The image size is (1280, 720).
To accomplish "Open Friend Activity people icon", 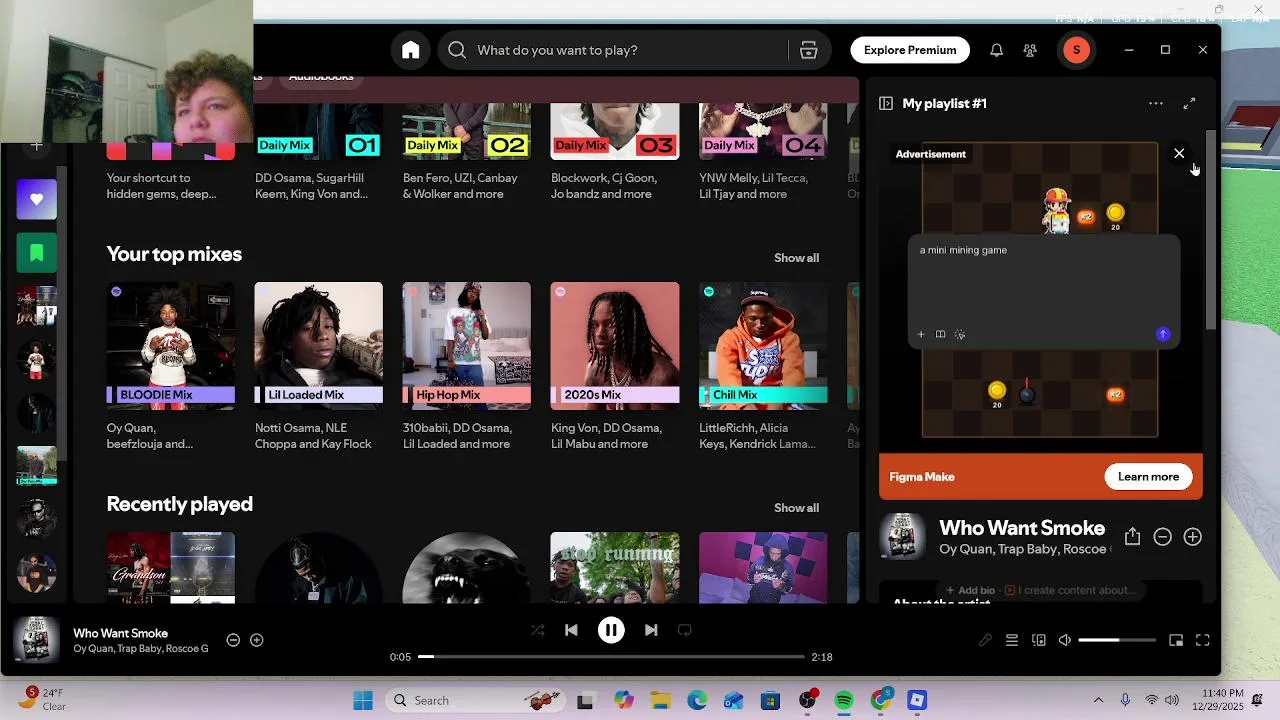I will click(x=1030, y=50).
